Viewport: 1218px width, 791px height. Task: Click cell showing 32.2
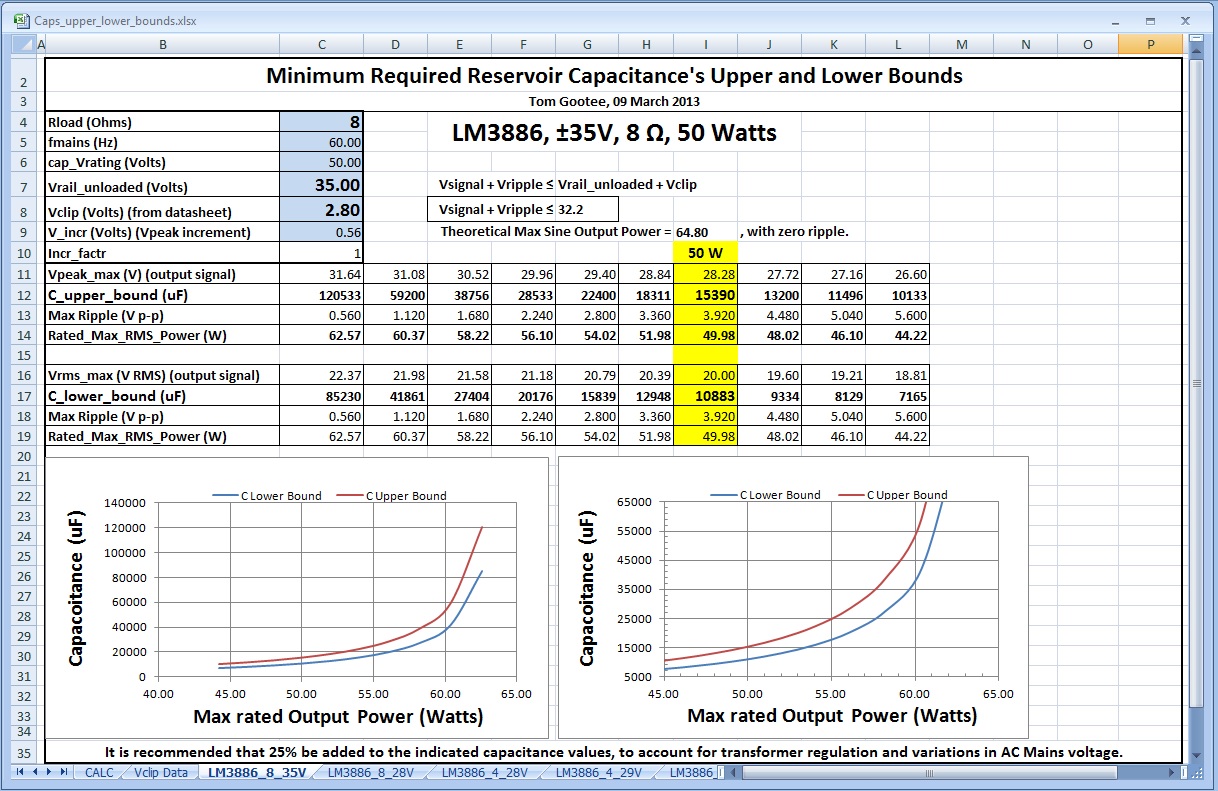(x=587, y=209)
